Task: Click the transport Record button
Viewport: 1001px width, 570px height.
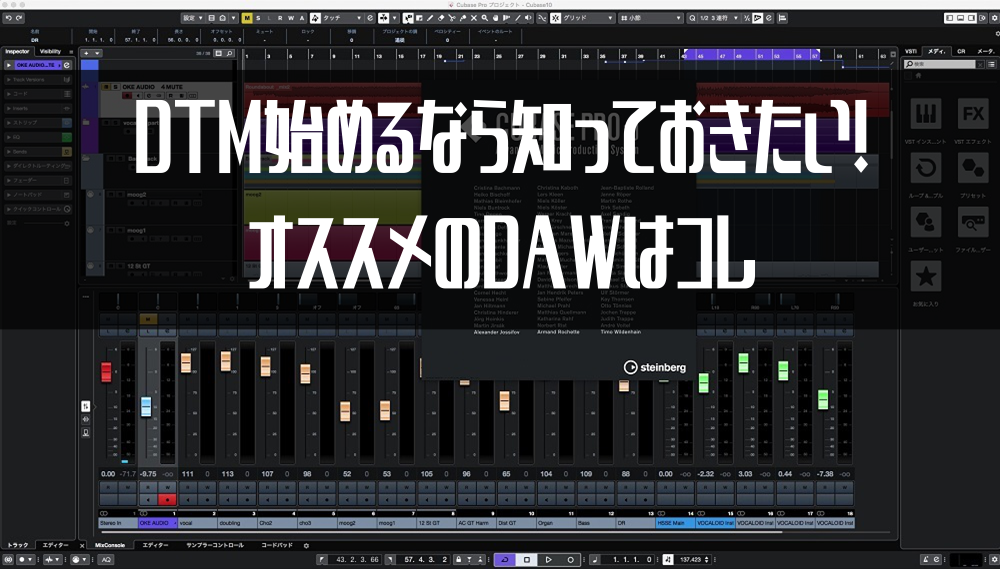Action: pyautogui.click(x=570, y=560)
